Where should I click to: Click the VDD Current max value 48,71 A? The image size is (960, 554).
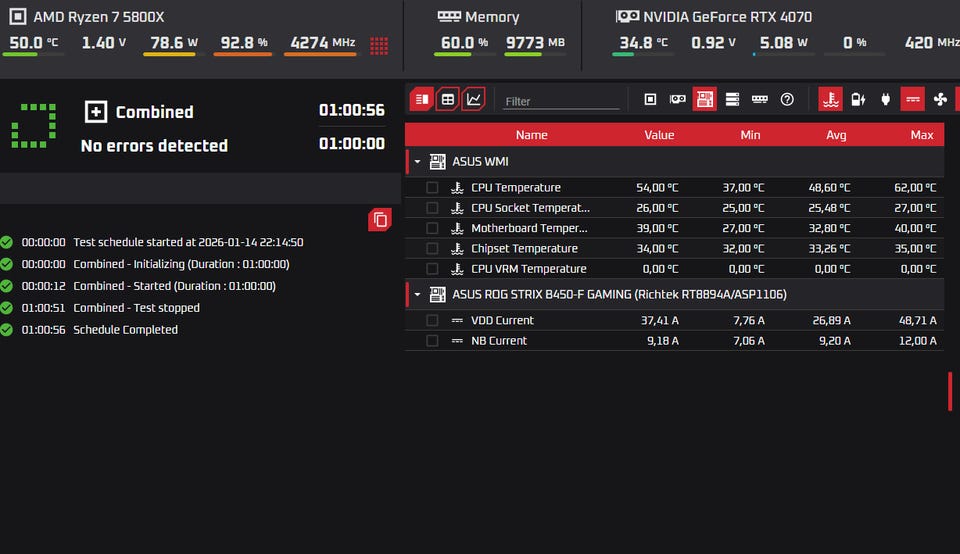click(917, 320)
